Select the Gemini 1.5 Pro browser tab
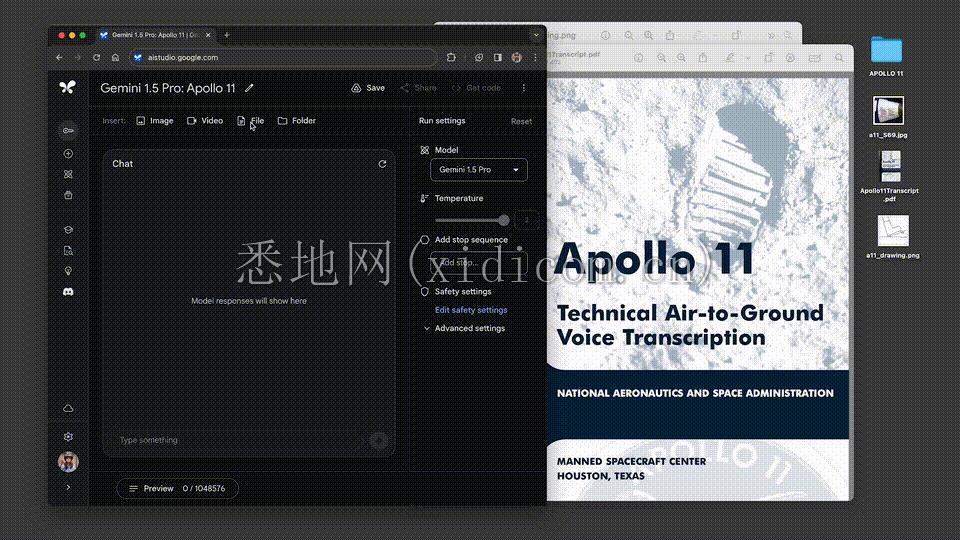 click(155, 35)
